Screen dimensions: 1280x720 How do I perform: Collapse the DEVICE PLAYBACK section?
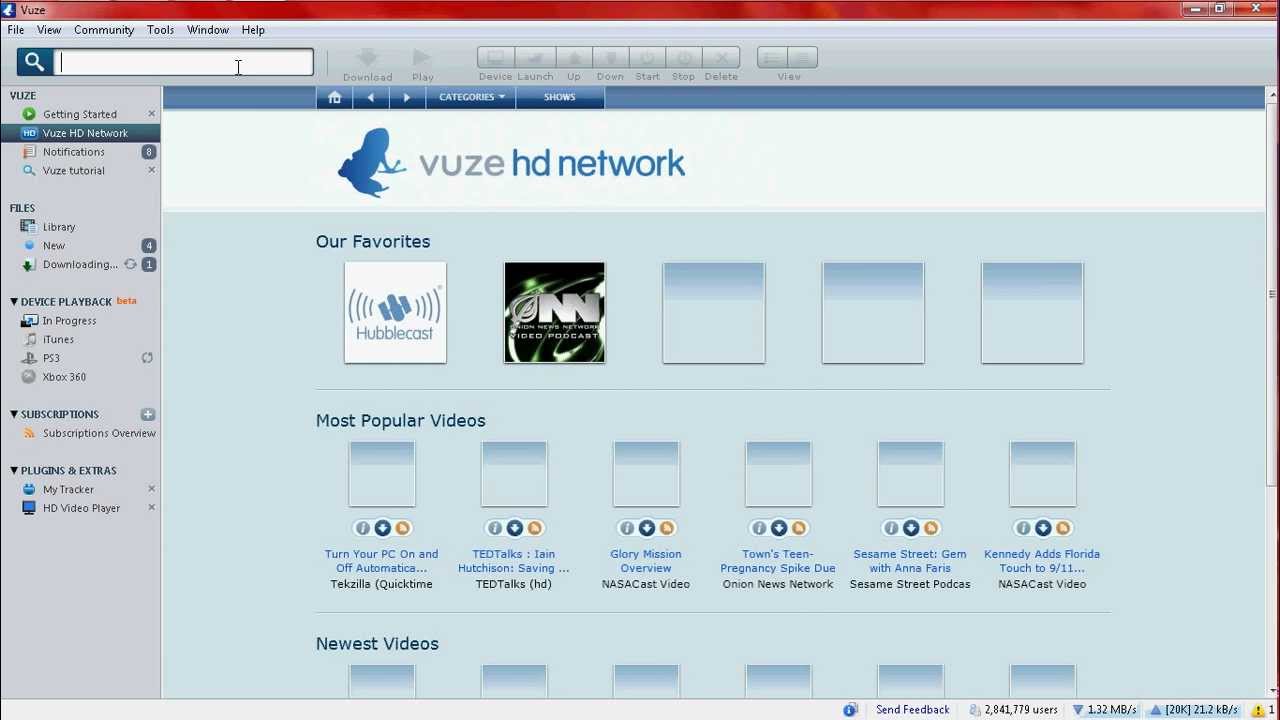pos(14,302)
